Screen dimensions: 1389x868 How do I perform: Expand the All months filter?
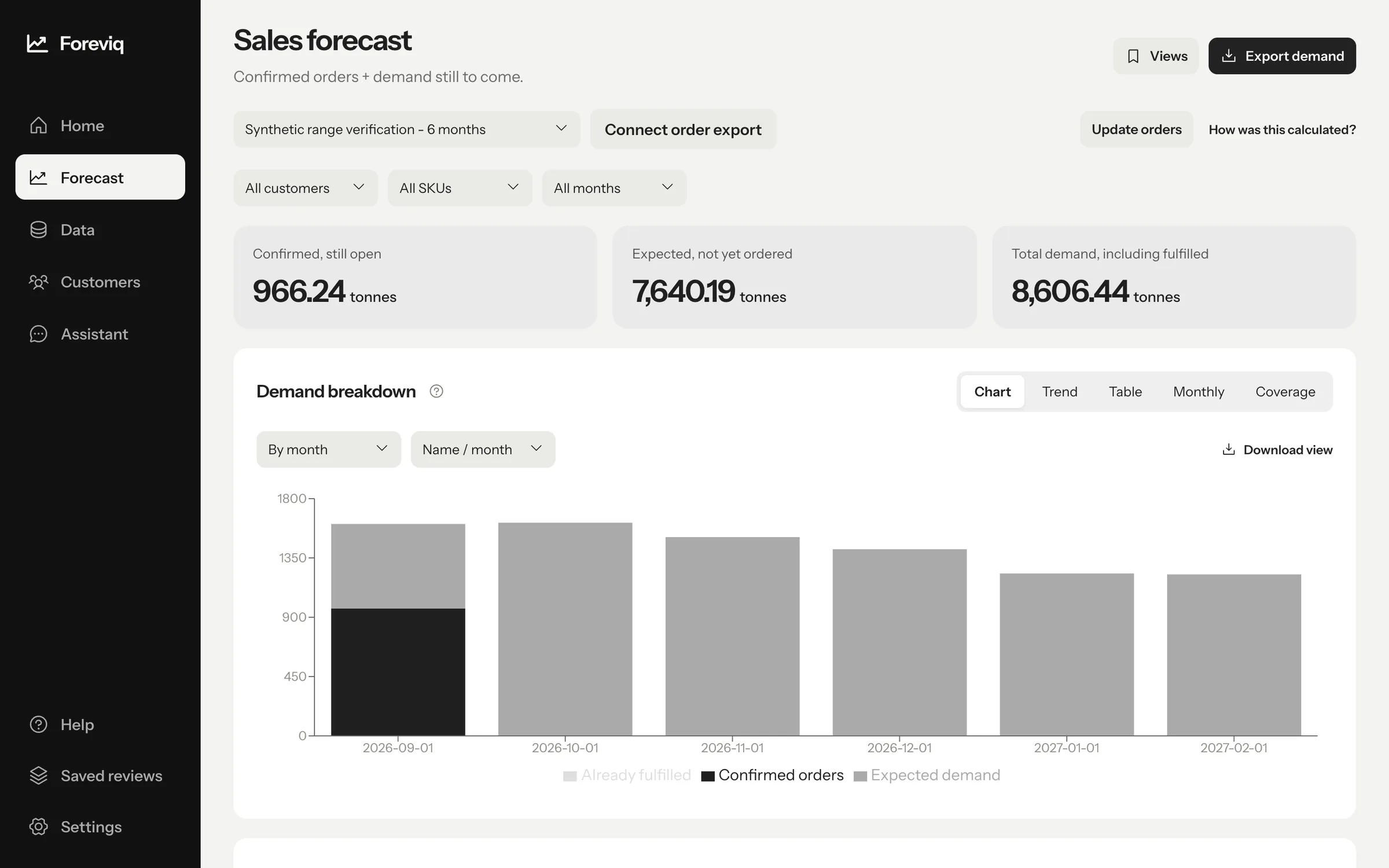tap(614, 188)
